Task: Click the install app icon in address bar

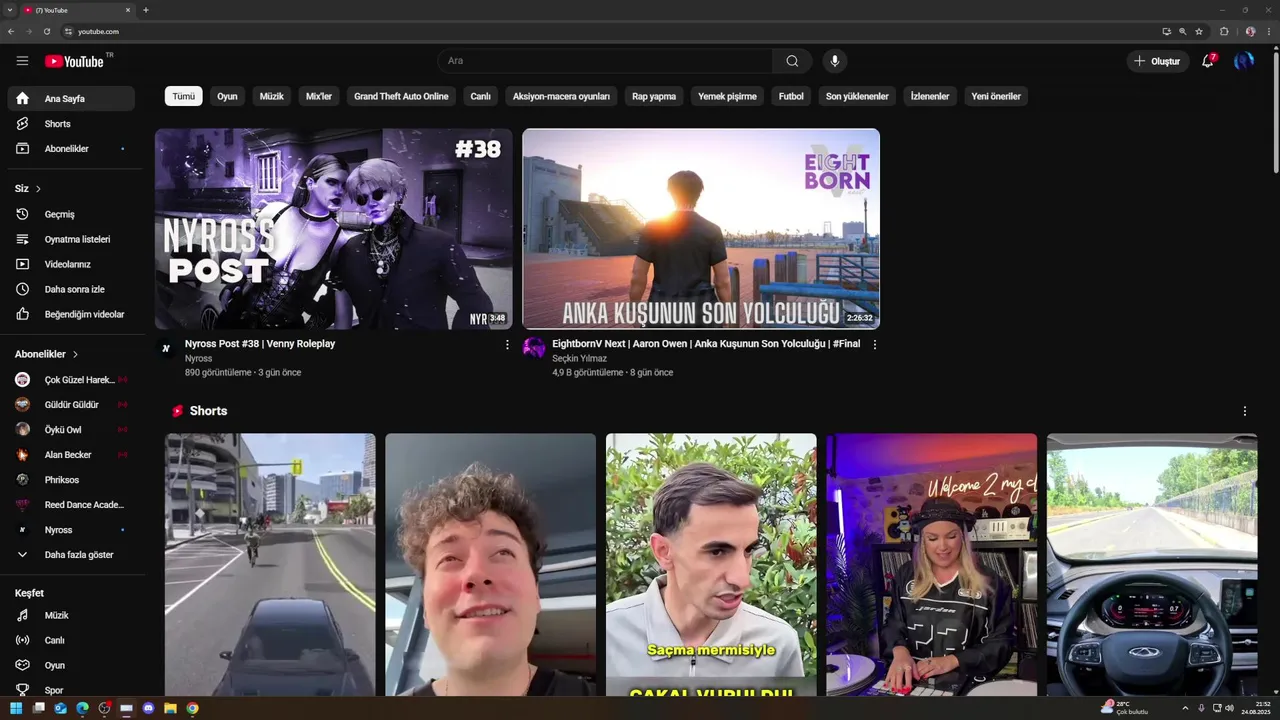Action: 1166,31
